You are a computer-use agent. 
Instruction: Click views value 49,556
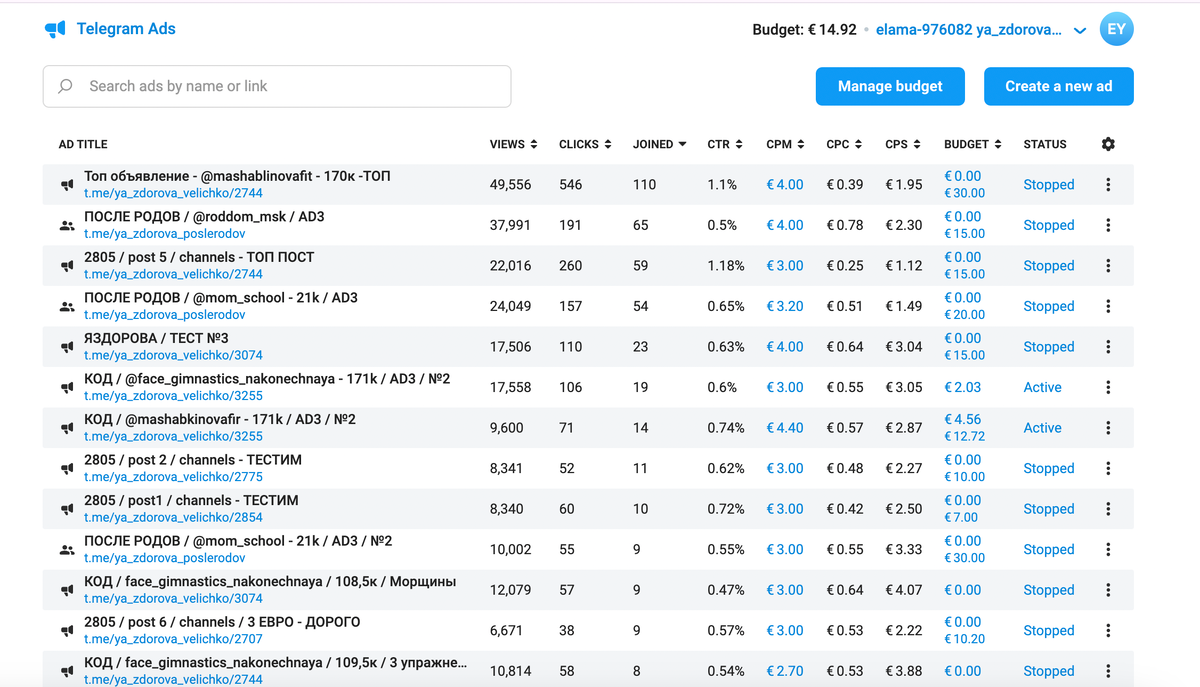point(510,185)
